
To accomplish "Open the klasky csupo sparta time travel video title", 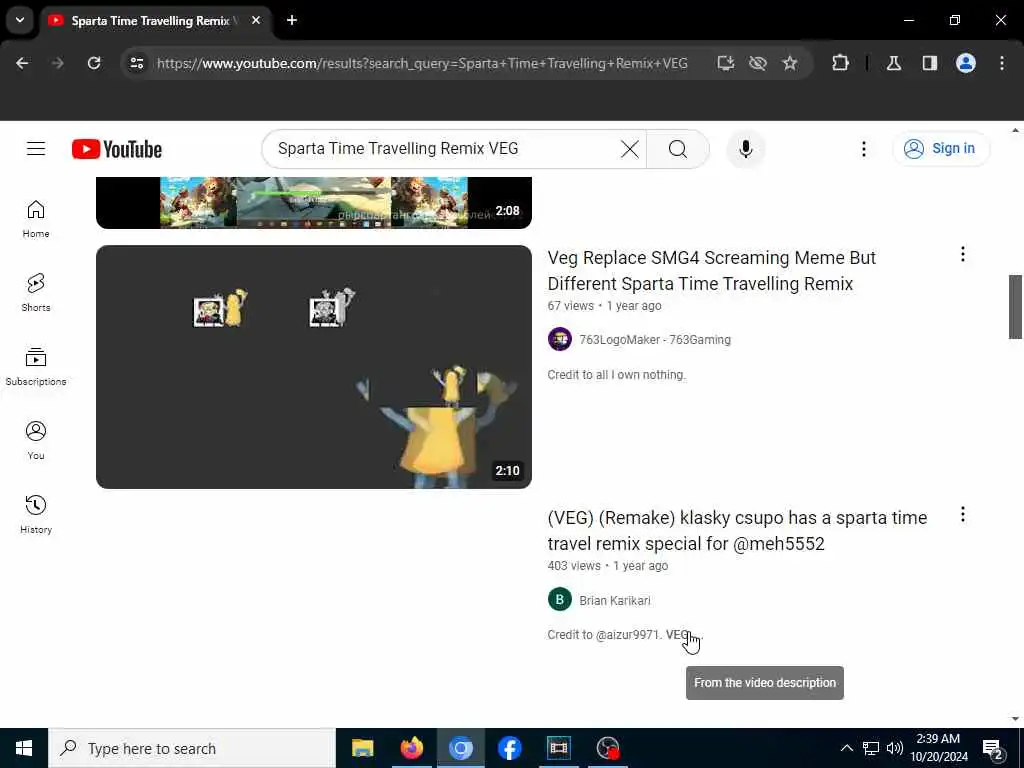I will [x=737, y=530].
